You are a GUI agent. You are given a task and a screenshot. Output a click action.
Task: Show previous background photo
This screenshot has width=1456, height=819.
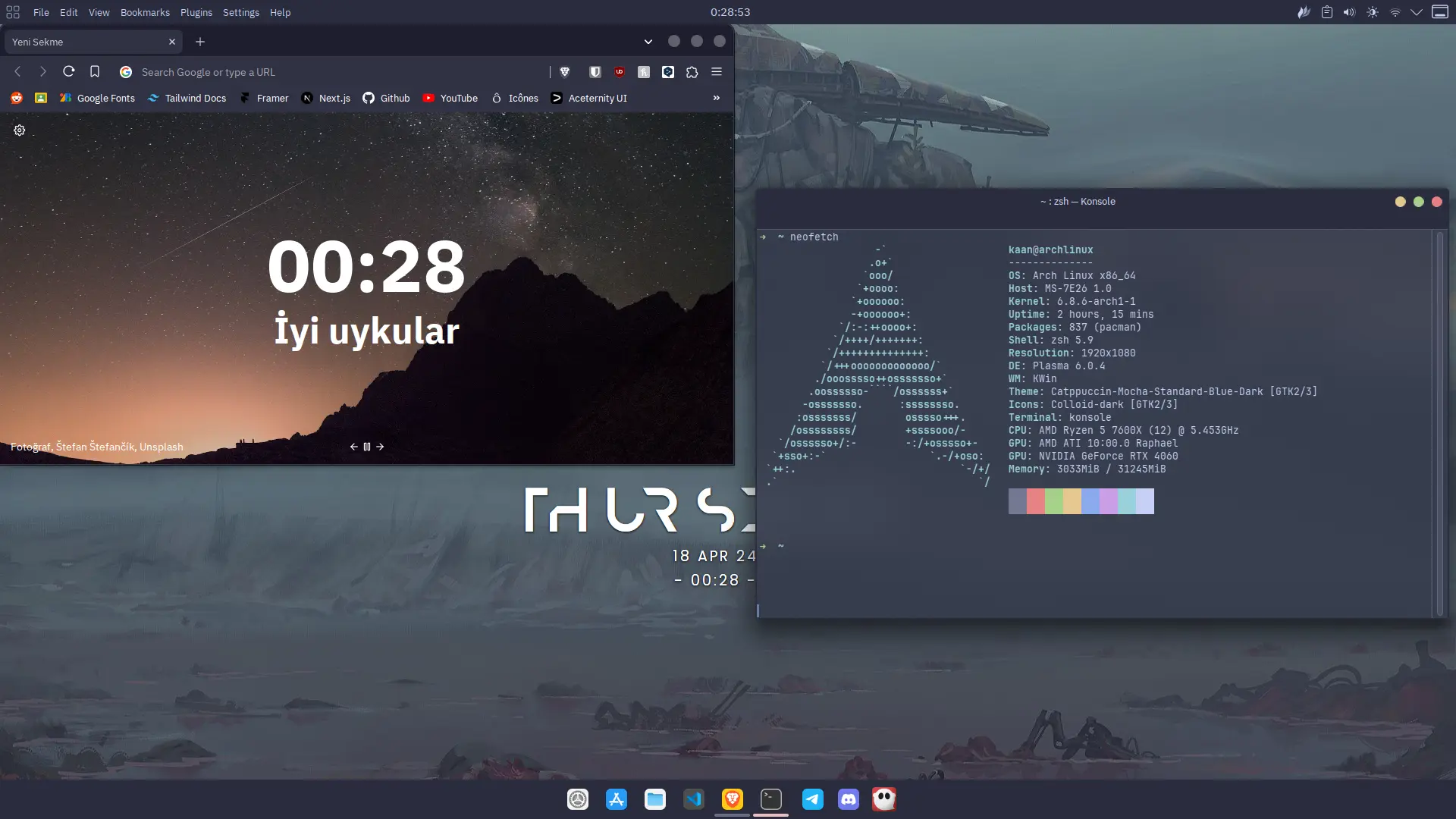[354, 447]
